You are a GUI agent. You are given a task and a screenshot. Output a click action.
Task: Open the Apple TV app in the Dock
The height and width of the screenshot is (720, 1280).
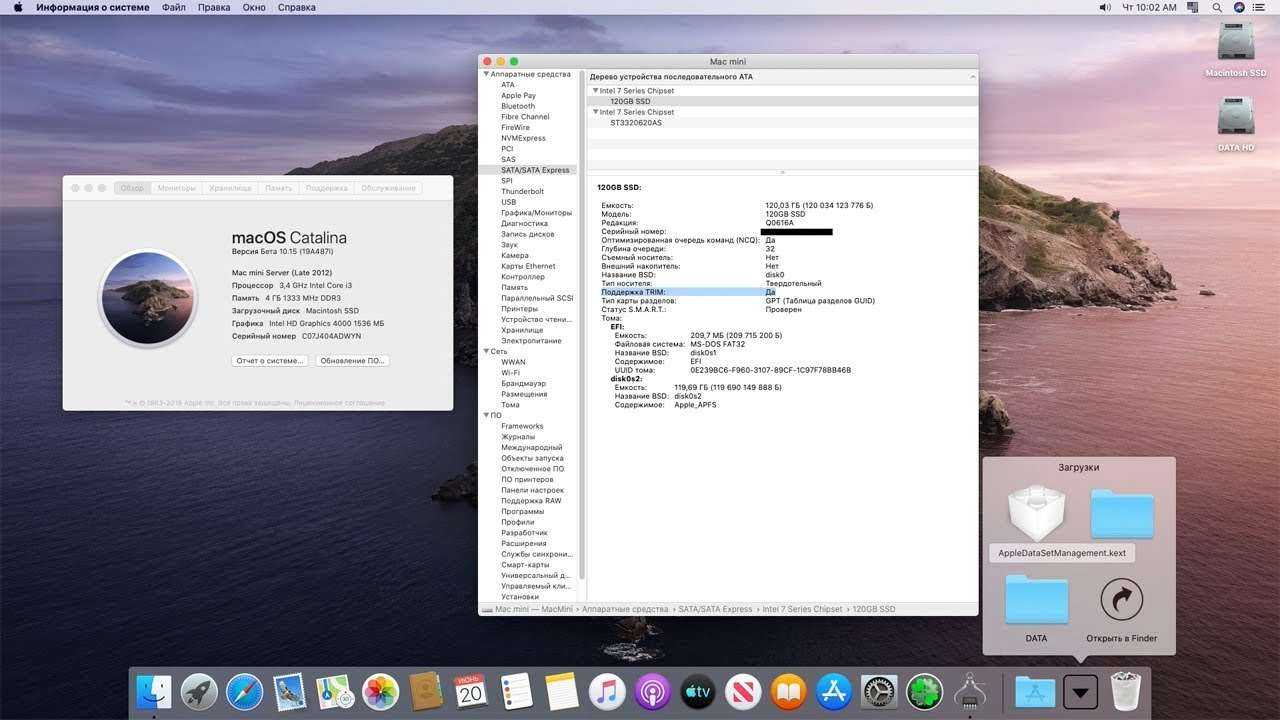point(698,691)
